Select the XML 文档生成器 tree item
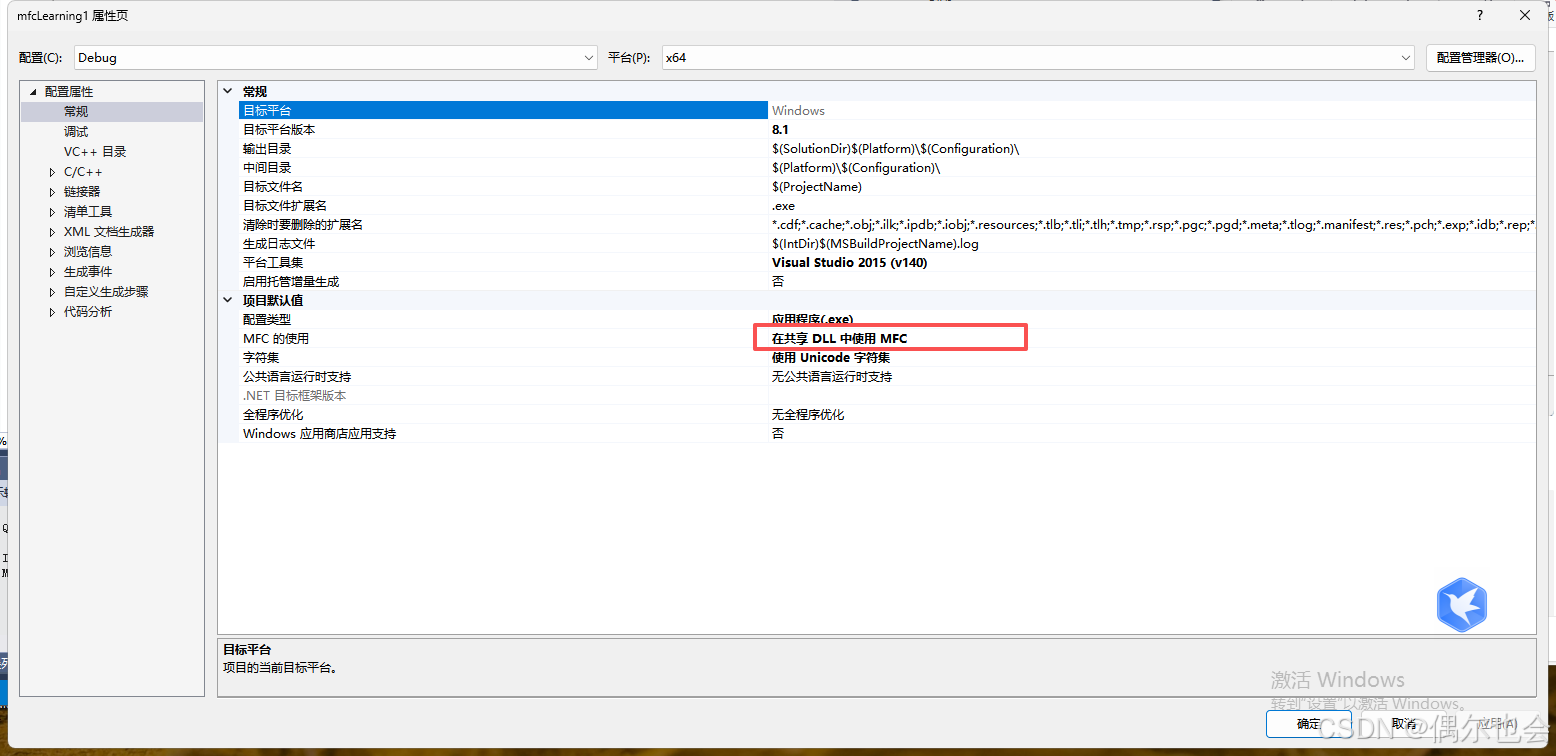Screen dimensions: 1556x756 pyautogui.click(x=109, y=232)
